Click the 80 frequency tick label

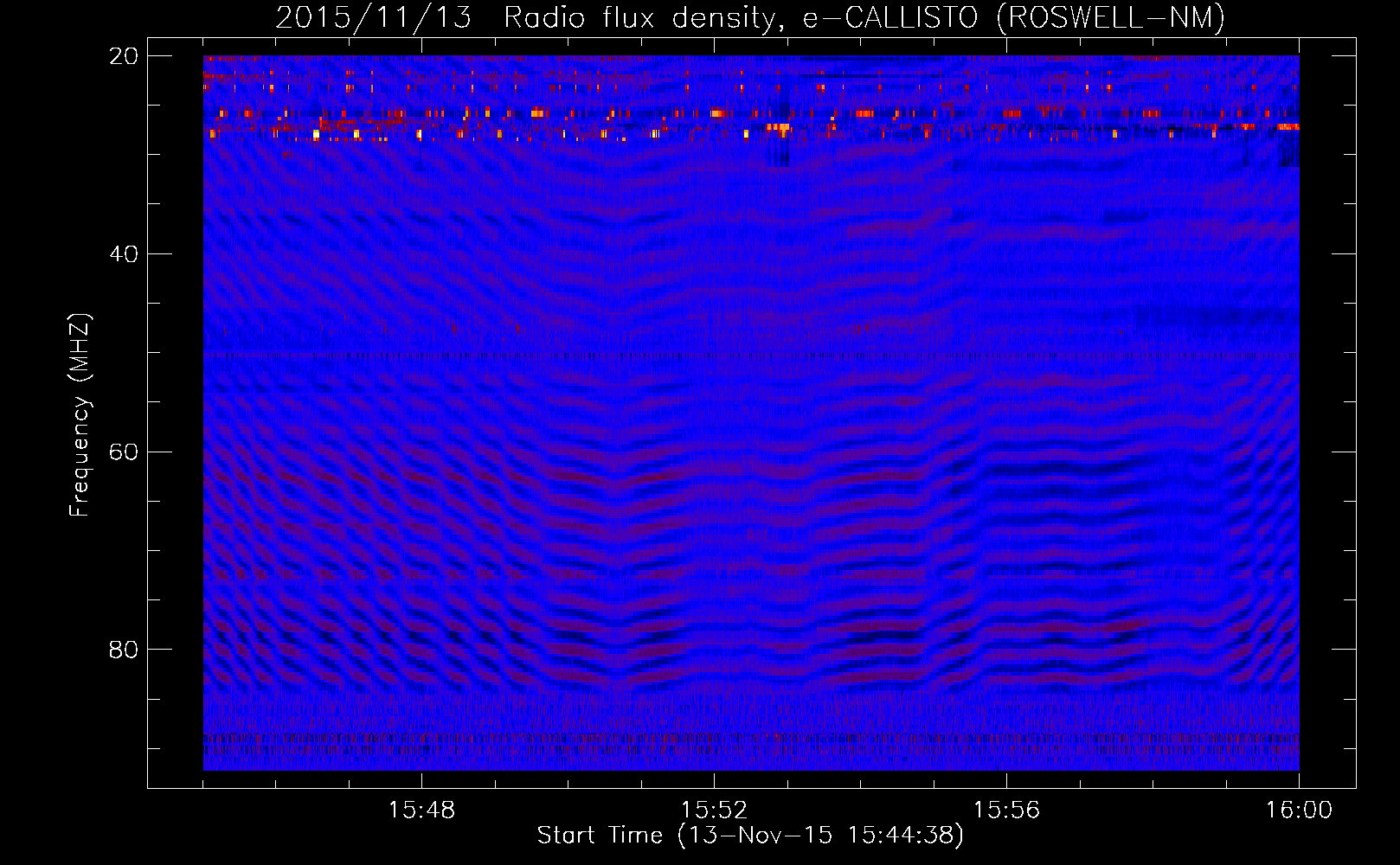124,650
